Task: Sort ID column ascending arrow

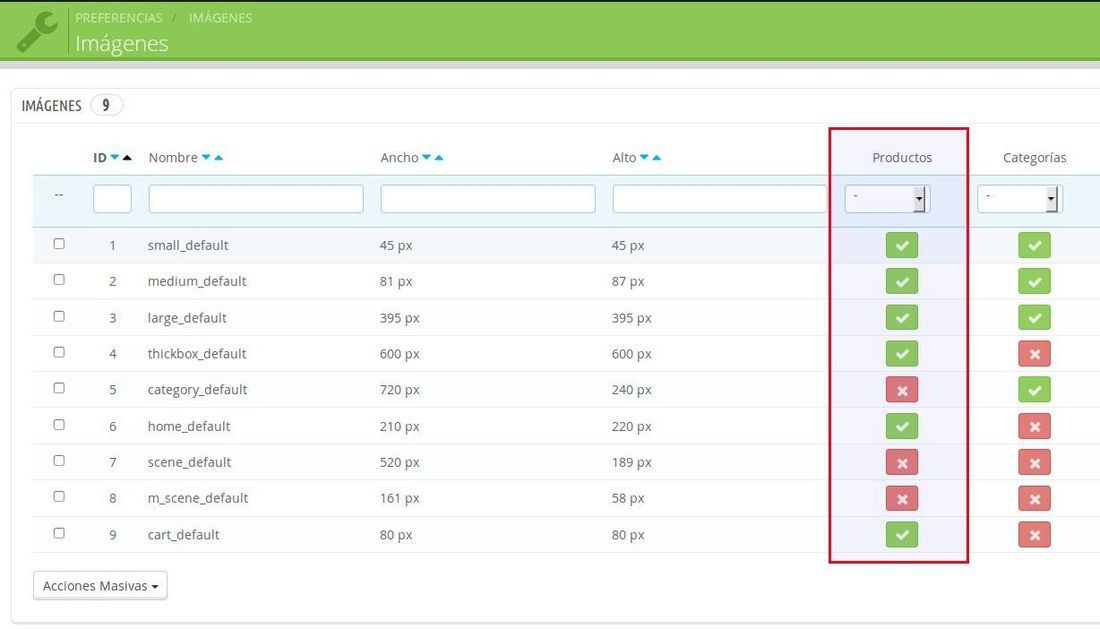Action: pyautogui.click(x=127, y=158)
